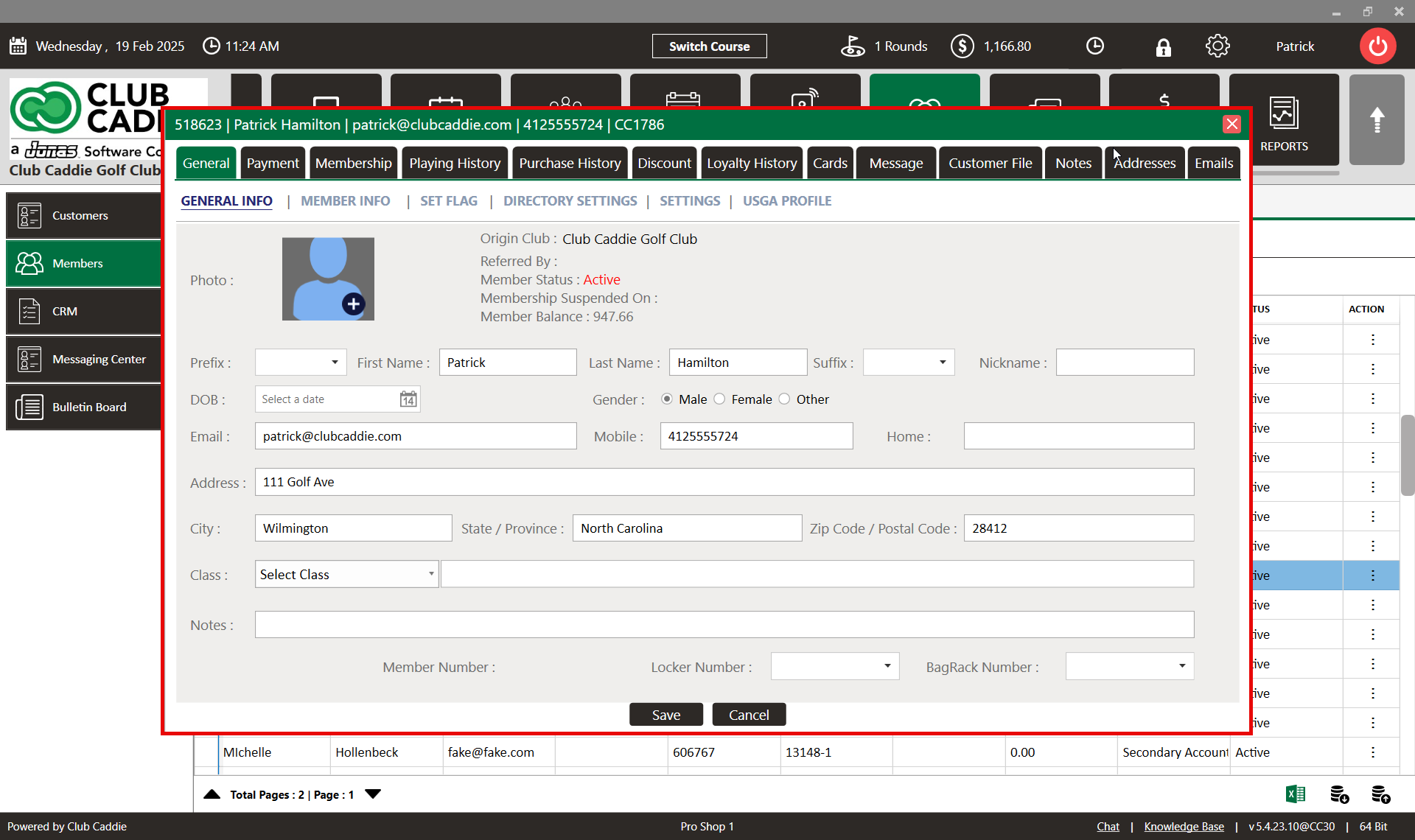1415x840 pixels.
Task: Open the Chat link in footer
Action: pyautogui.click(x=1108, y=826)
